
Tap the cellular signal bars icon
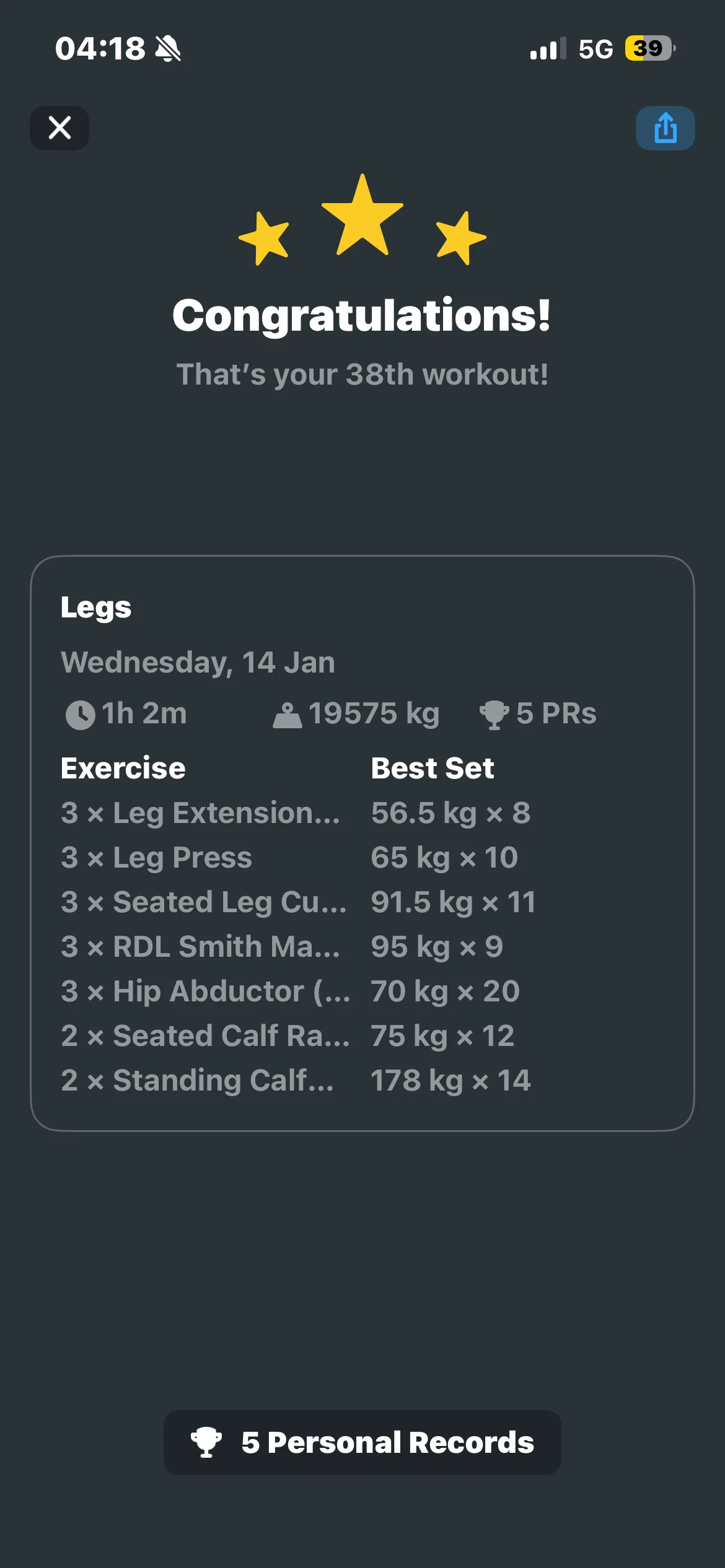point(548,49)
